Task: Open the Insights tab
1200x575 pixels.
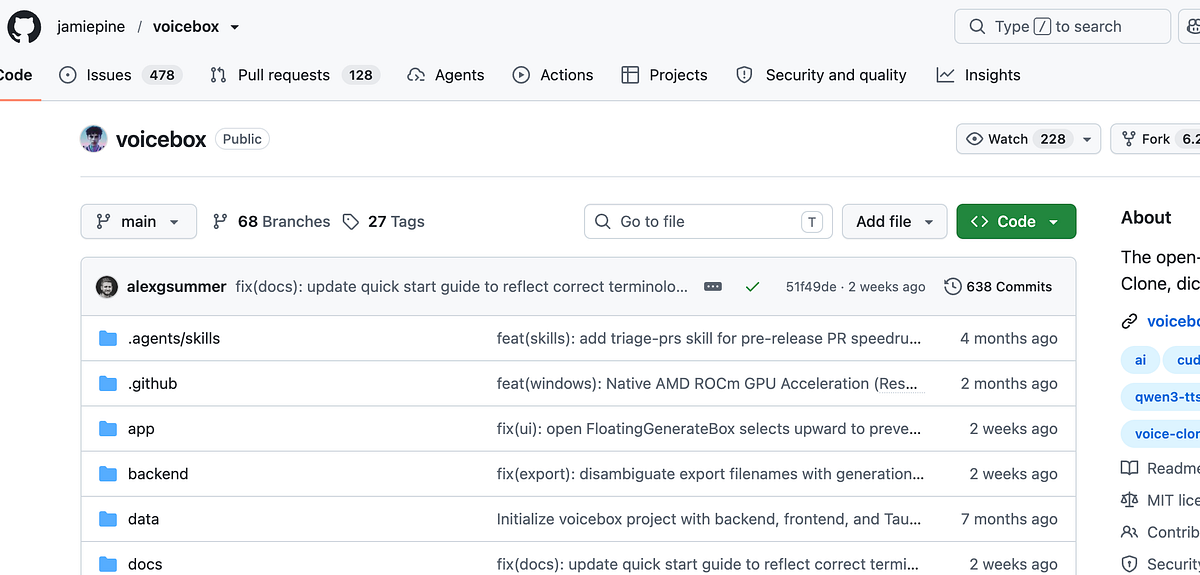Action: coord(978,75)
